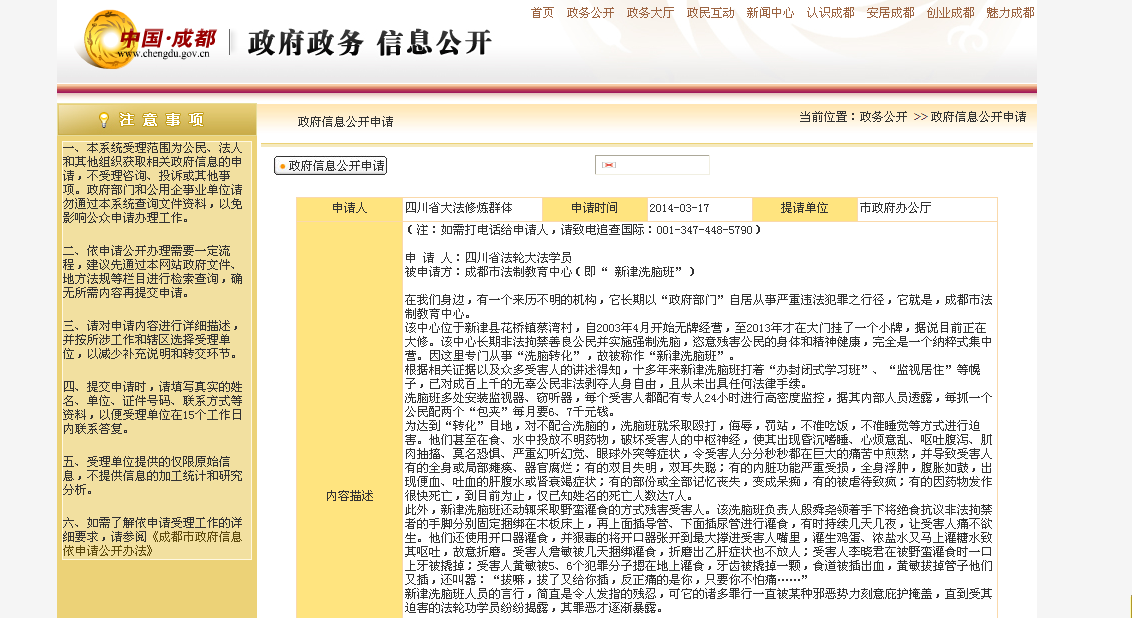Open the 安居成都 navigation item
This screenshot has width=1132, height=618.
[x=890, y=13]
